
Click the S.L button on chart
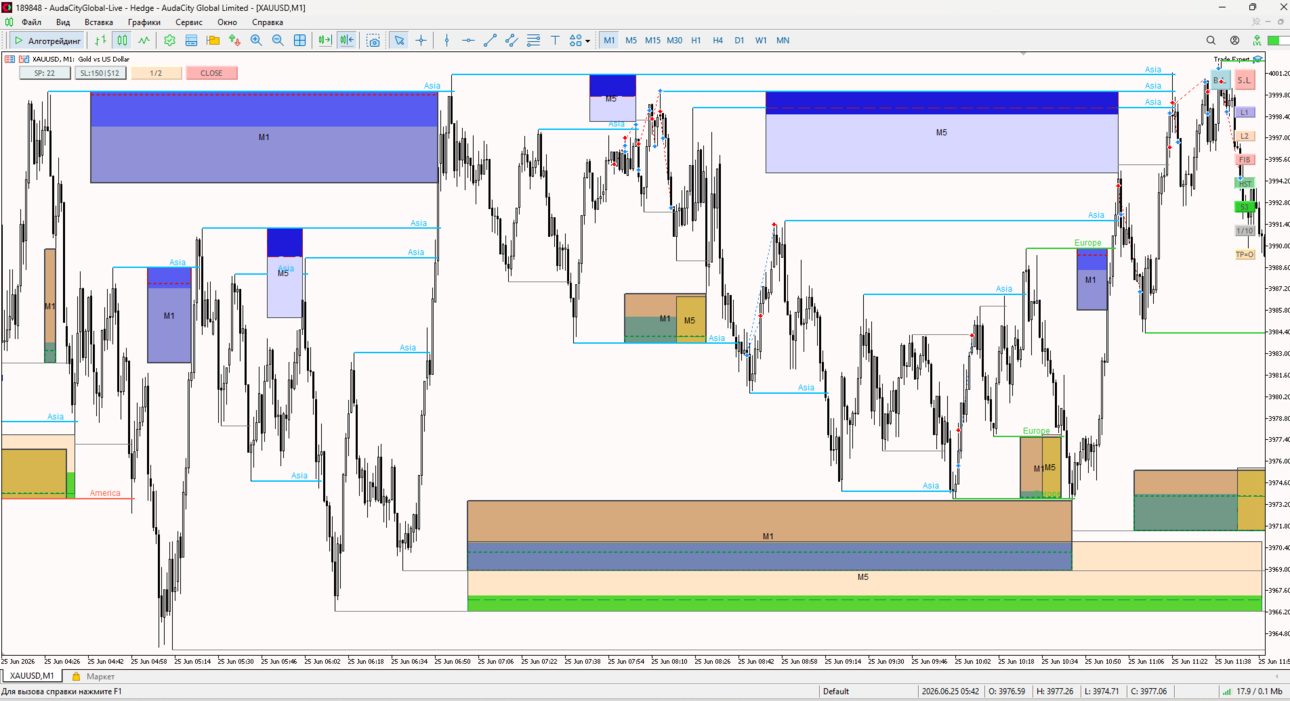[x=1244, y=80]
